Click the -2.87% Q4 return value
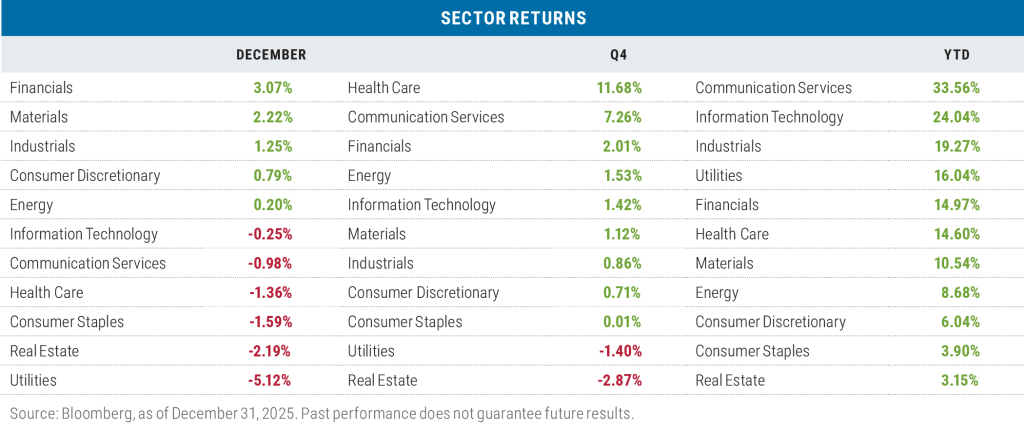1024x431 pixels. [x=619, y=381]
